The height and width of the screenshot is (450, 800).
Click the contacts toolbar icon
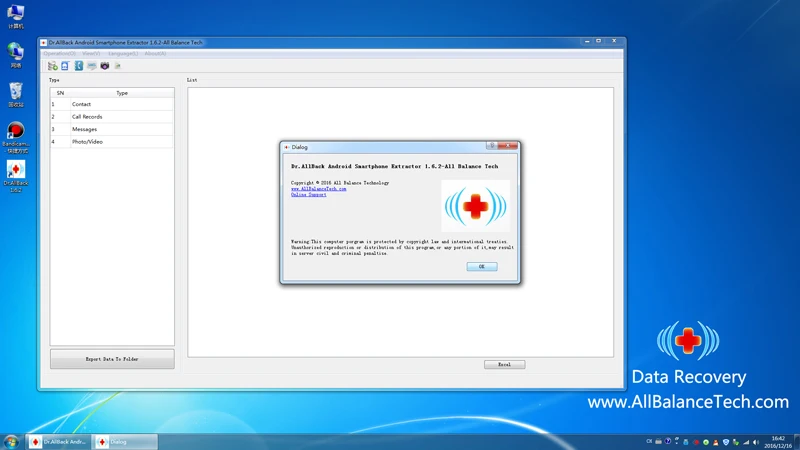pos(65,66)
